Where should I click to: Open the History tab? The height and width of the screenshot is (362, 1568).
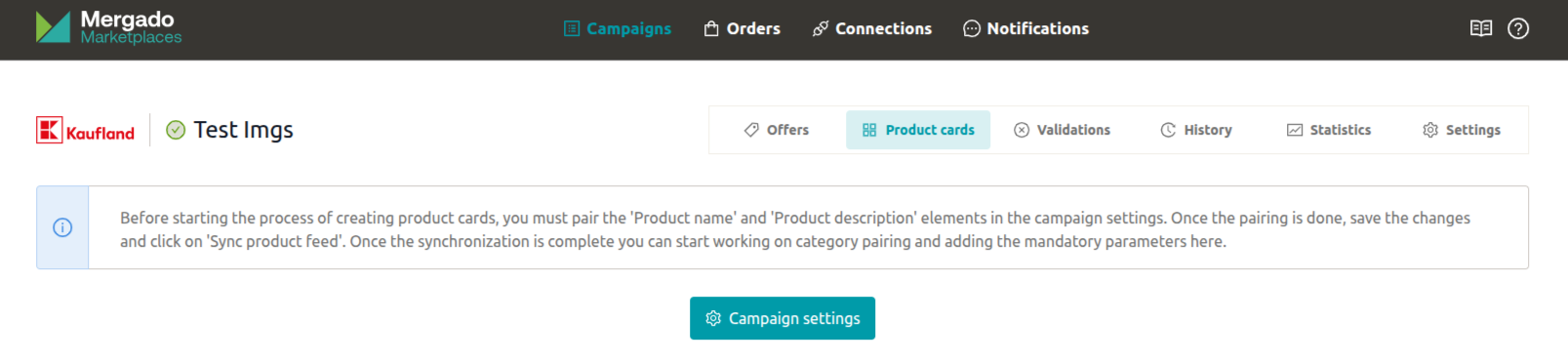click(1196, 130)
